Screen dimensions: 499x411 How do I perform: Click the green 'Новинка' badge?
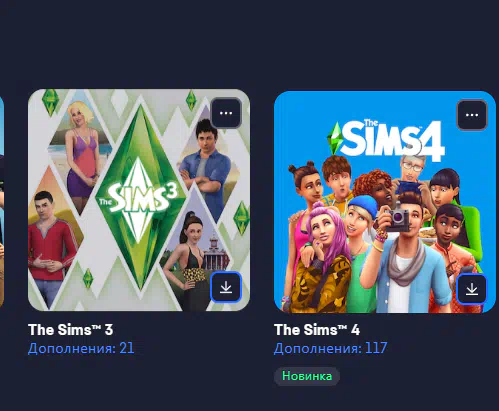click(307, 376)
